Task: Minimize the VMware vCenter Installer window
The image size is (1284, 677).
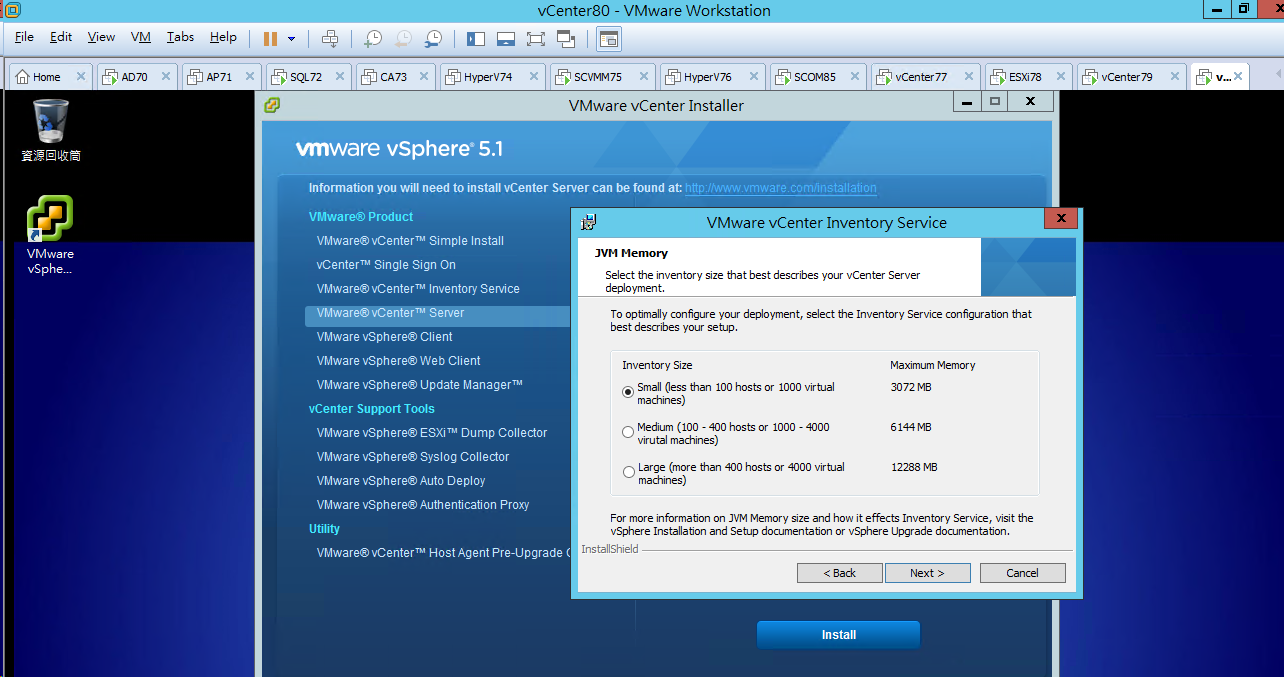Action: (x=966, y=101)
